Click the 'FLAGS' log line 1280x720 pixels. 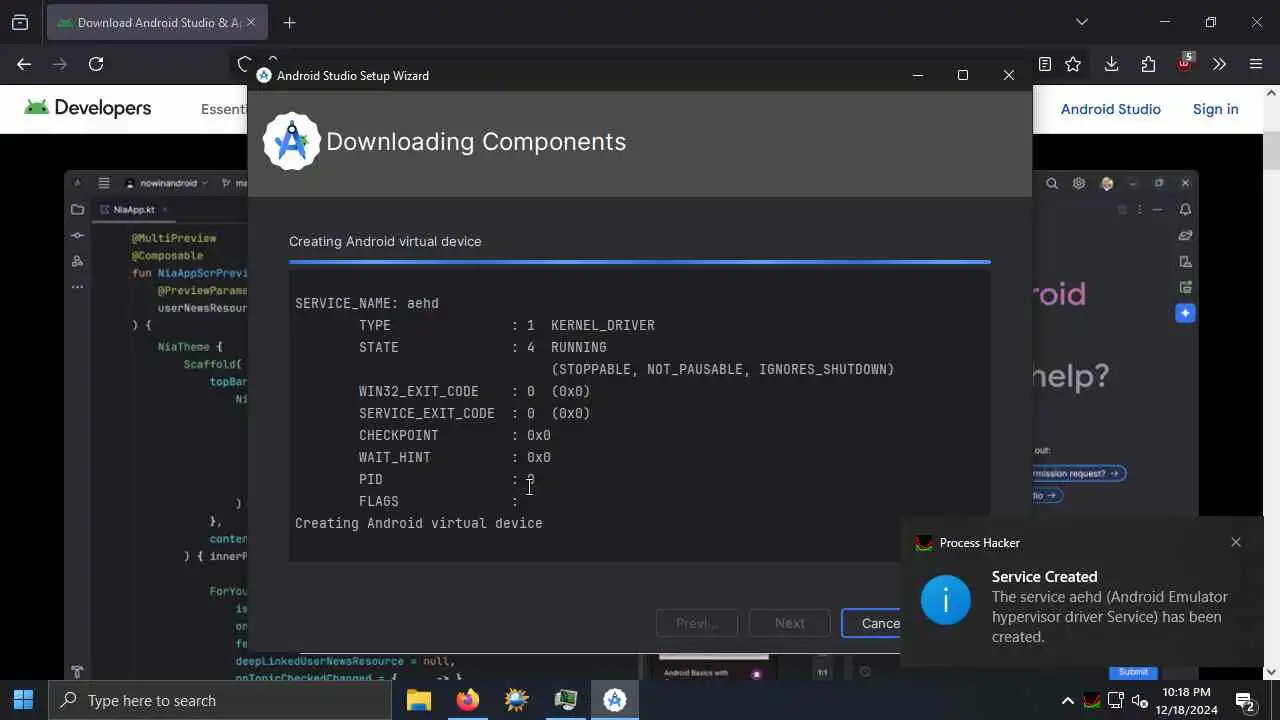point(439,501)
